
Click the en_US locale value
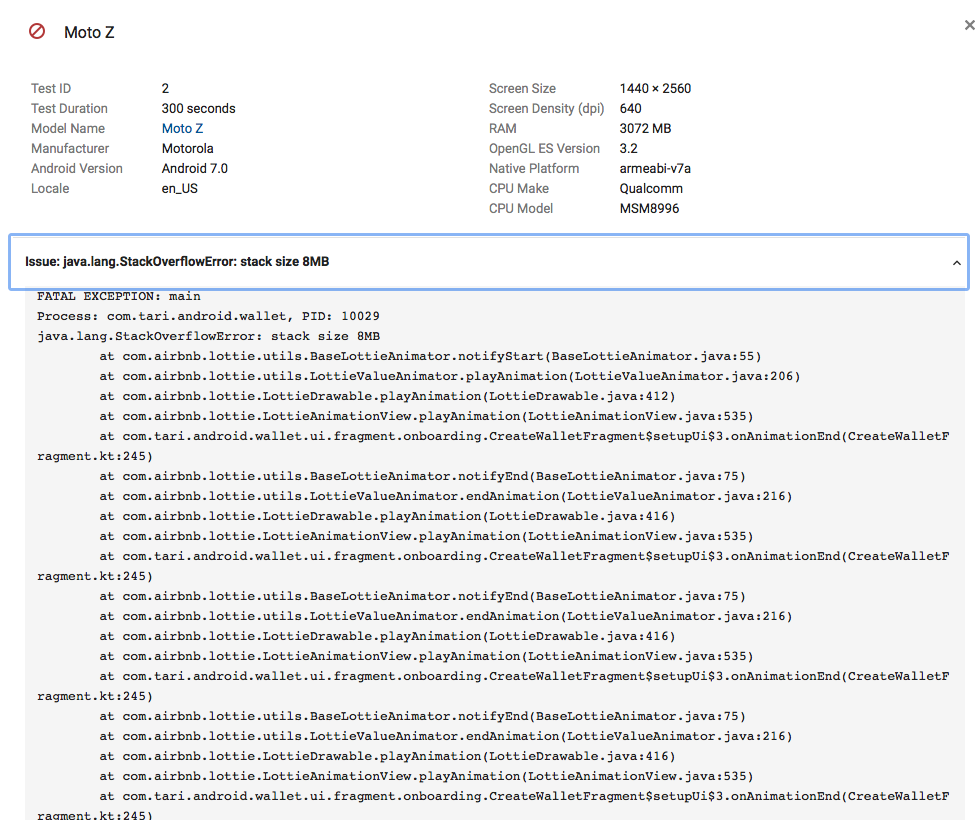pyautogui.click(x=179, y=188)
